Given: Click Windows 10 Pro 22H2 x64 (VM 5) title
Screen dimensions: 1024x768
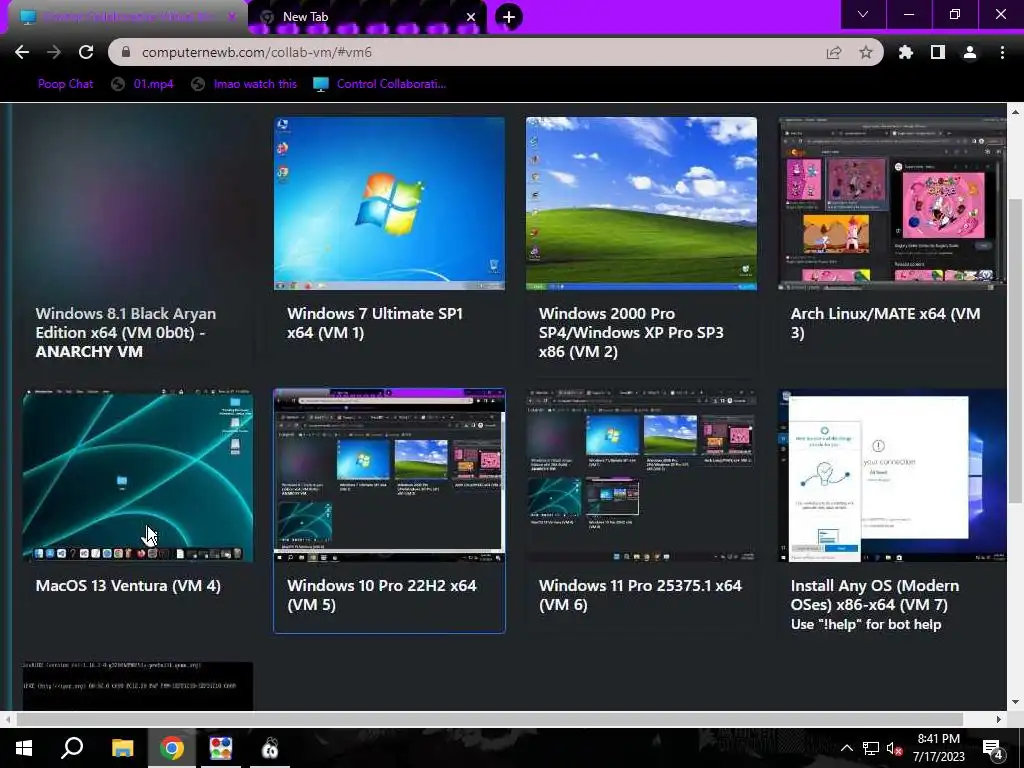Looking at the screenshot, I should [x=381, y=594].
